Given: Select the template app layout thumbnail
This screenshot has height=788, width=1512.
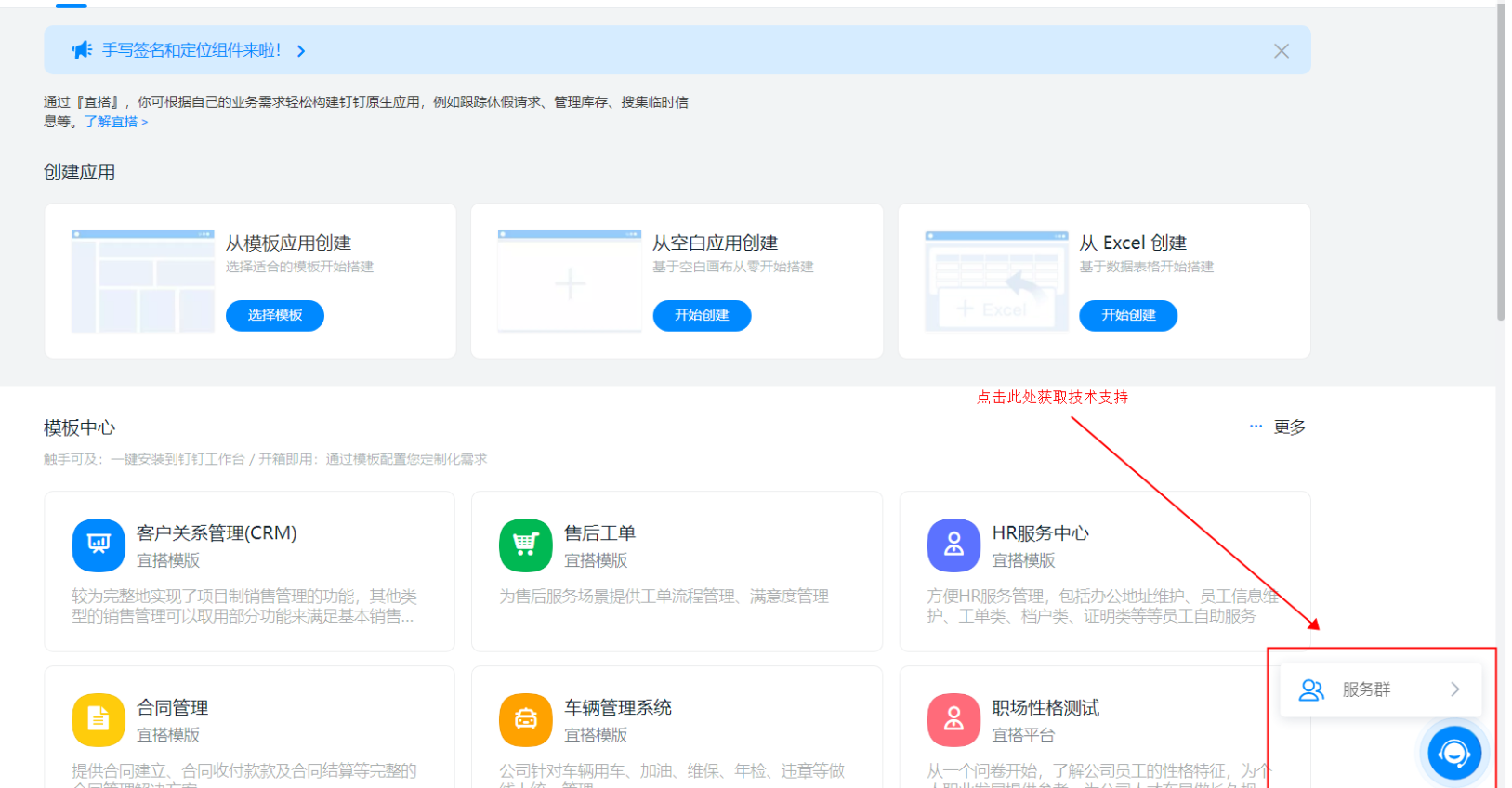Looking at the screenshot, I should click(143, 282).
